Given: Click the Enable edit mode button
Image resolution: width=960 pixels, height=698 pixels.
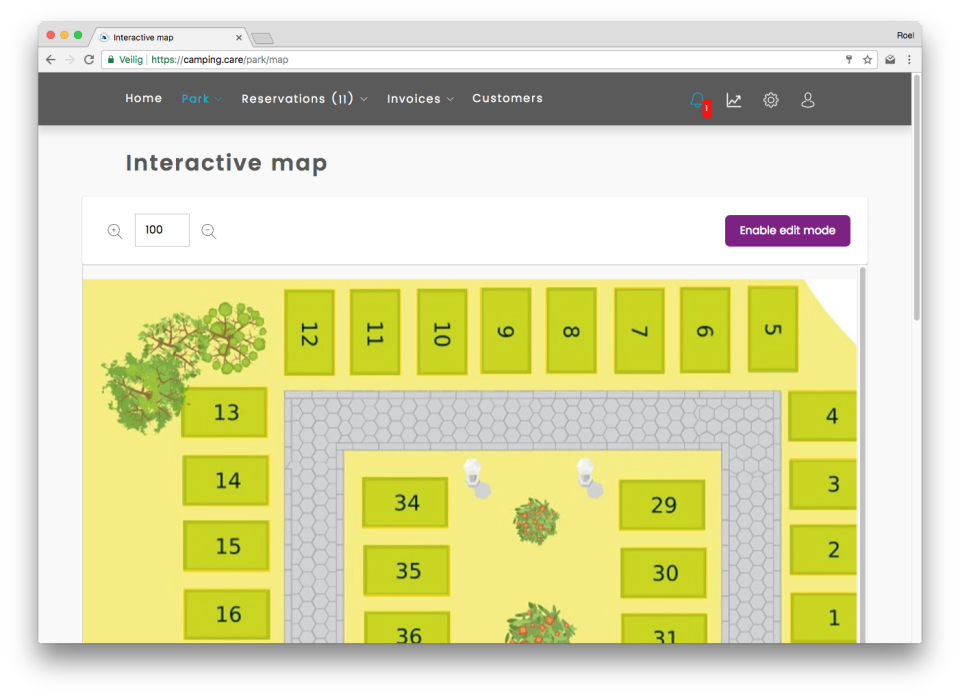Looking at the screenshot, I should pos(787,230).
